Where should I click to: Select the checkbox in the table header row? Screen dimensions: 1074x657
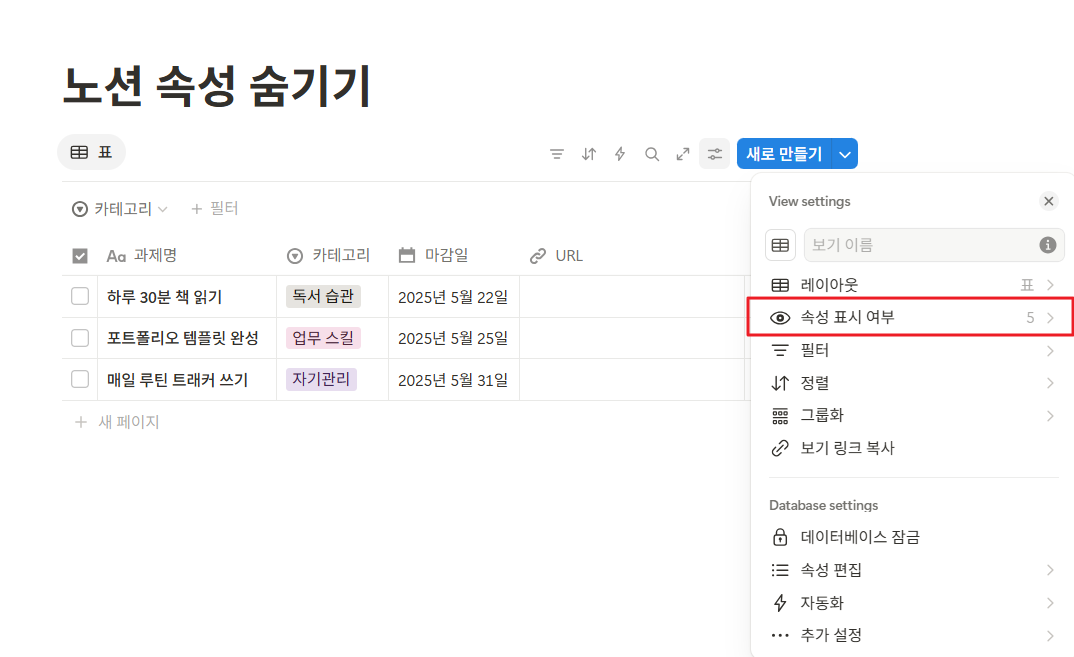point(79,255)
